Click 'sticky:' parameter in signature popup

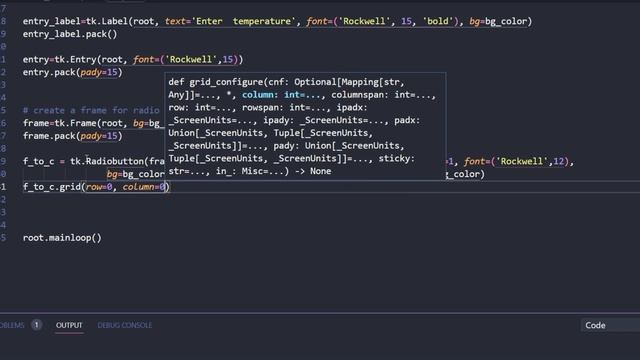pyautogui.click(x=396, y=158)
